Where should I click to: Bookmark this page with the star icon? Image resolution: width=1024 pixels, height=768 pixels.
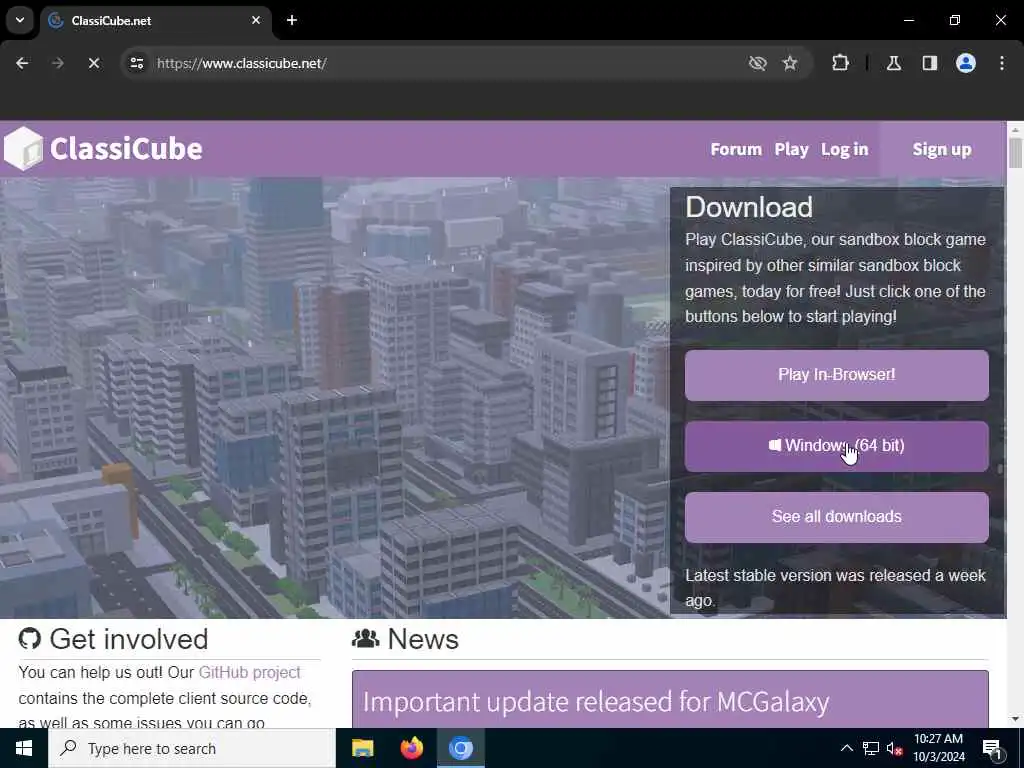pos(790,63)
